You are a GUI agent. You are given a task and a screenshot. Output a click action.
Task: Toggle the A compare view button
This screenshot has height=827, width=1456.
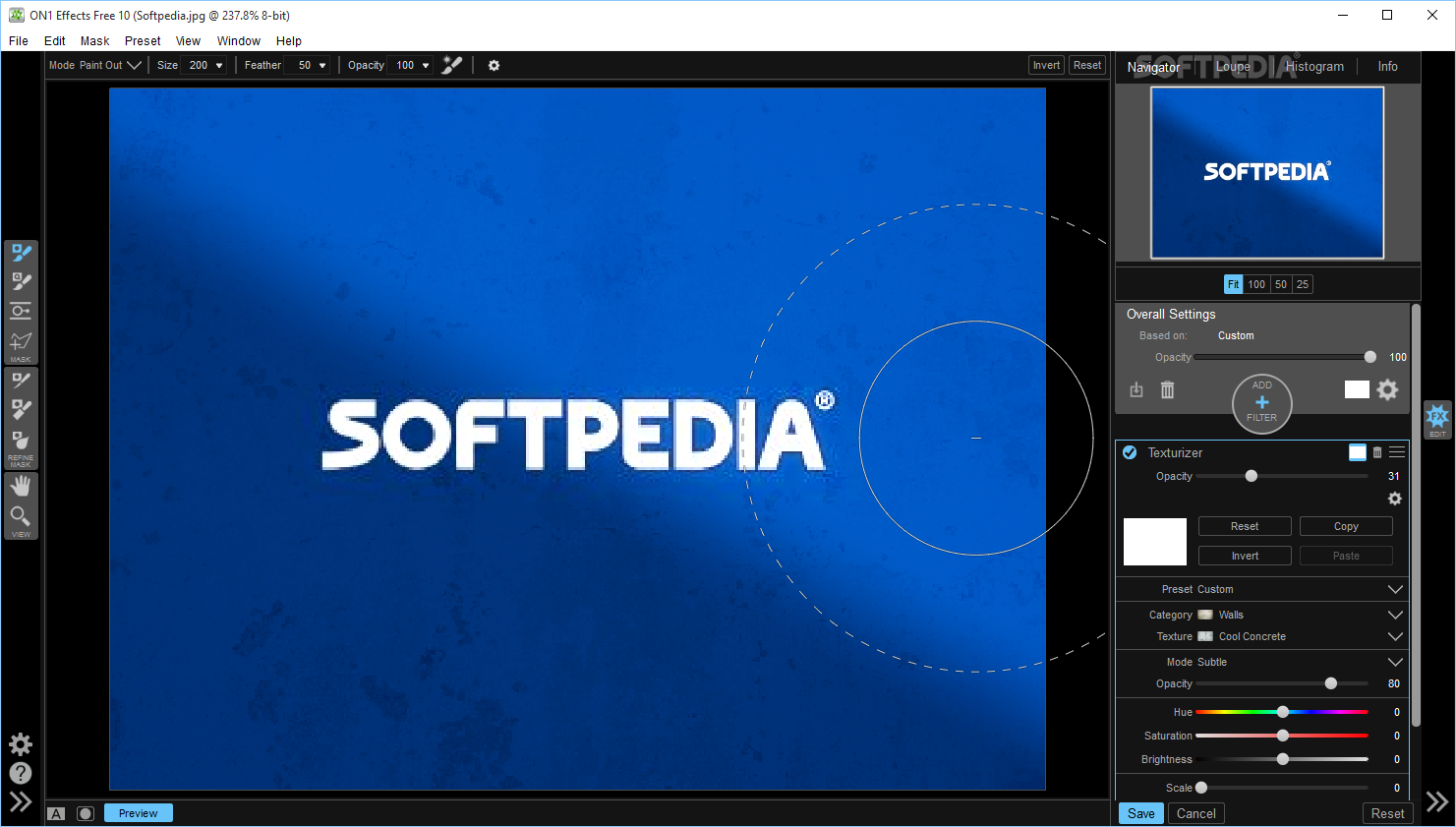tap(56, 813)
